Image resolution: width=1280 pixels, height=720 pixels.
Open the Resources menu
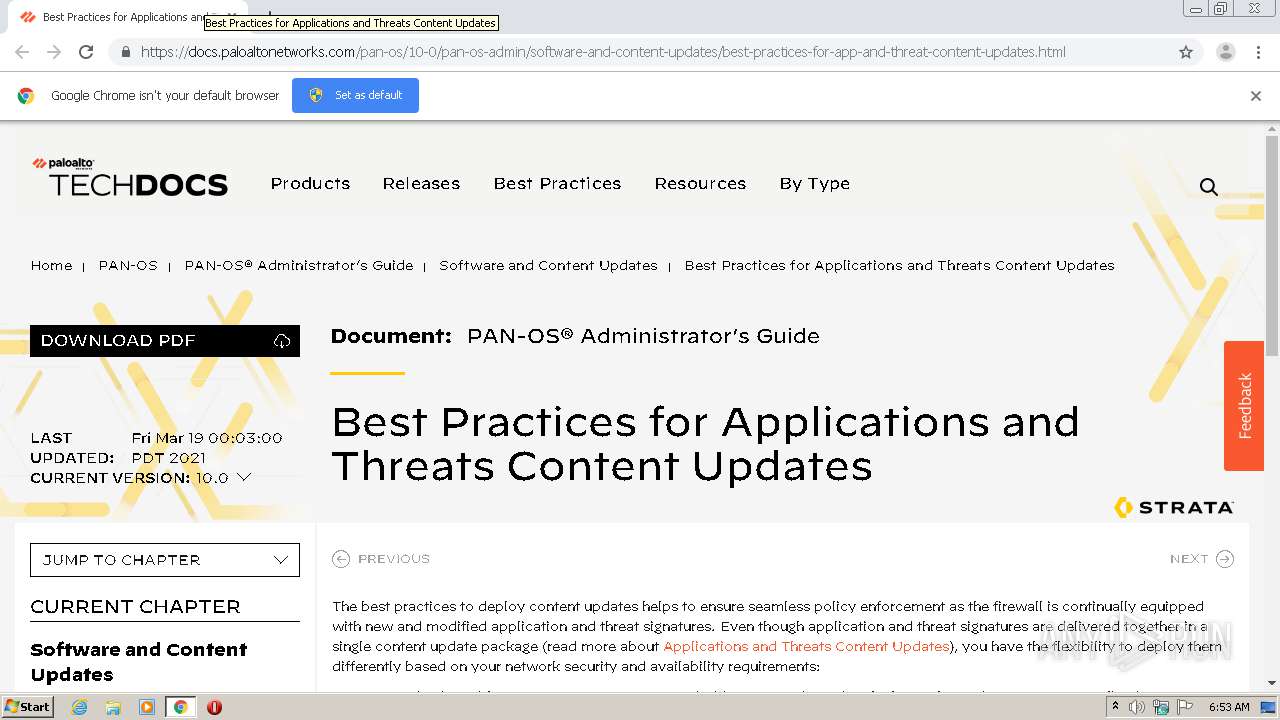pos(700,184)
